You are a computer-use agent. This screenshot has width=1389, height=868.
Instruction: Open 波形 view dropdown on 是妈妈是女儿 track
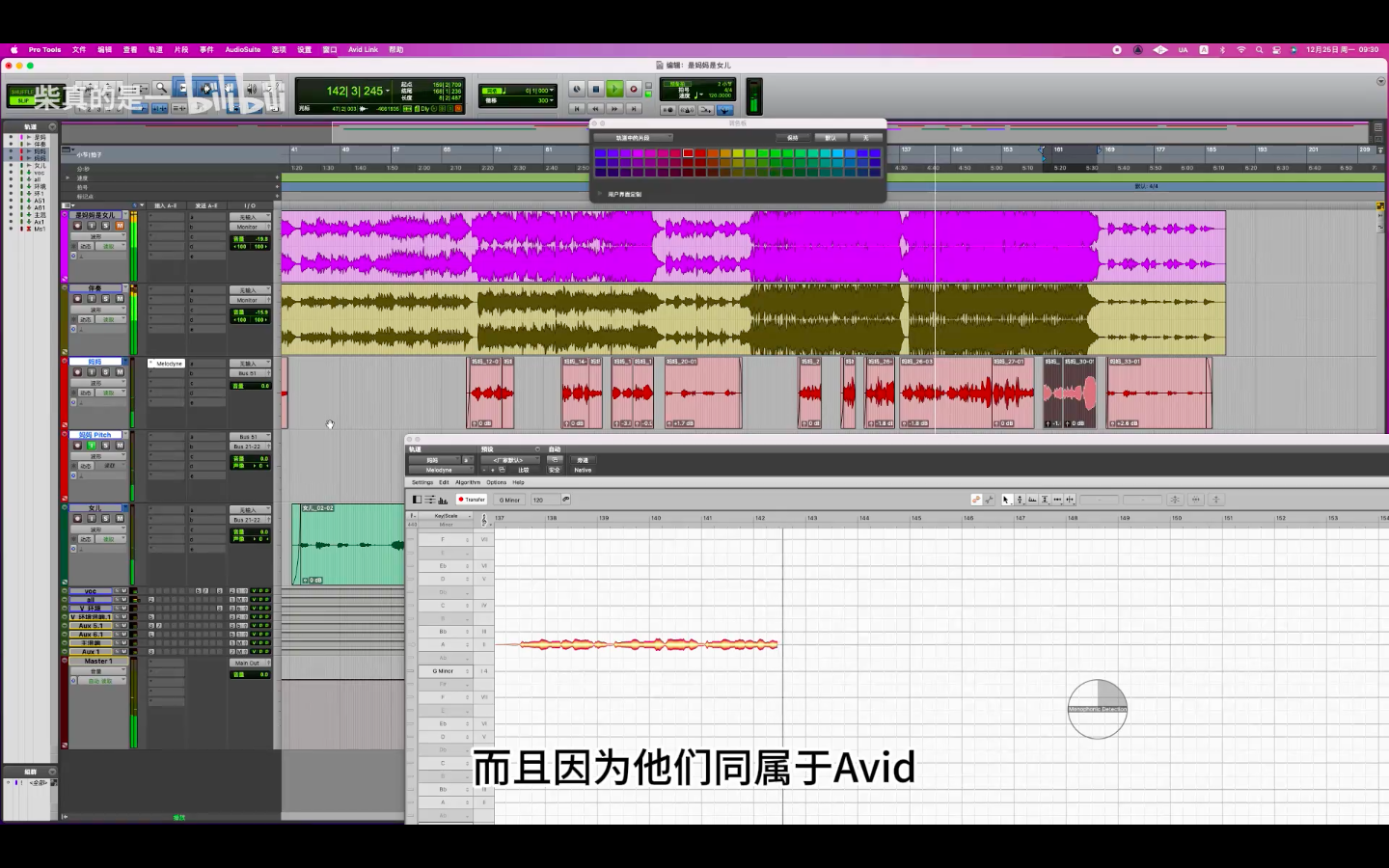98,236
